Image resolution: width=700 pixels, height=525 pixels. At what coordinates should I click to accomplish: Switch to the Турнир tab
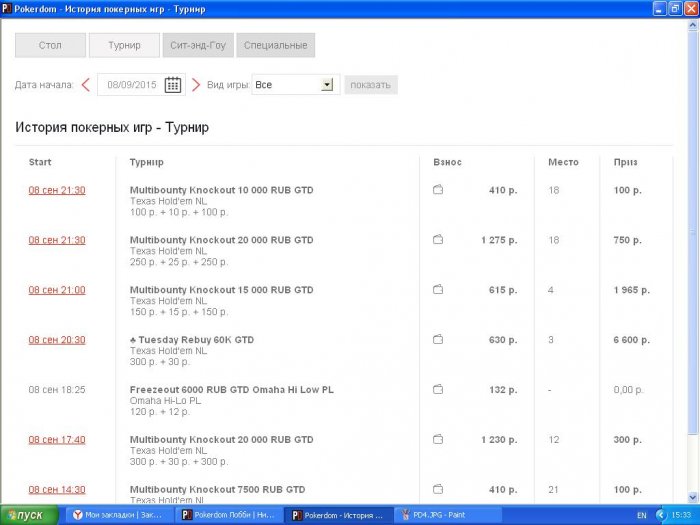(124, 45)
